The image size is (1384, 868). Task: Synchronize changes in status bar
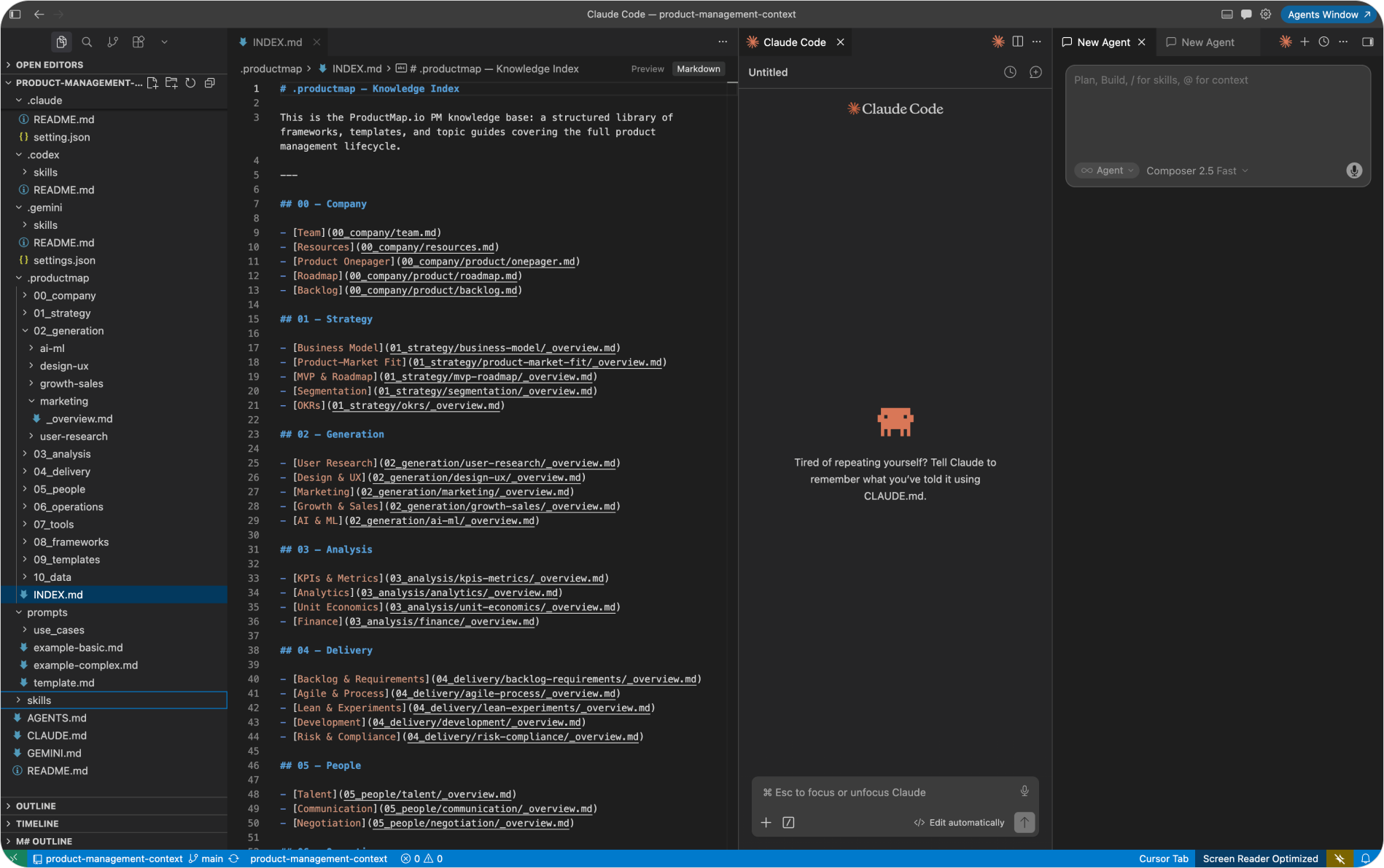click(x=234, y=859)
